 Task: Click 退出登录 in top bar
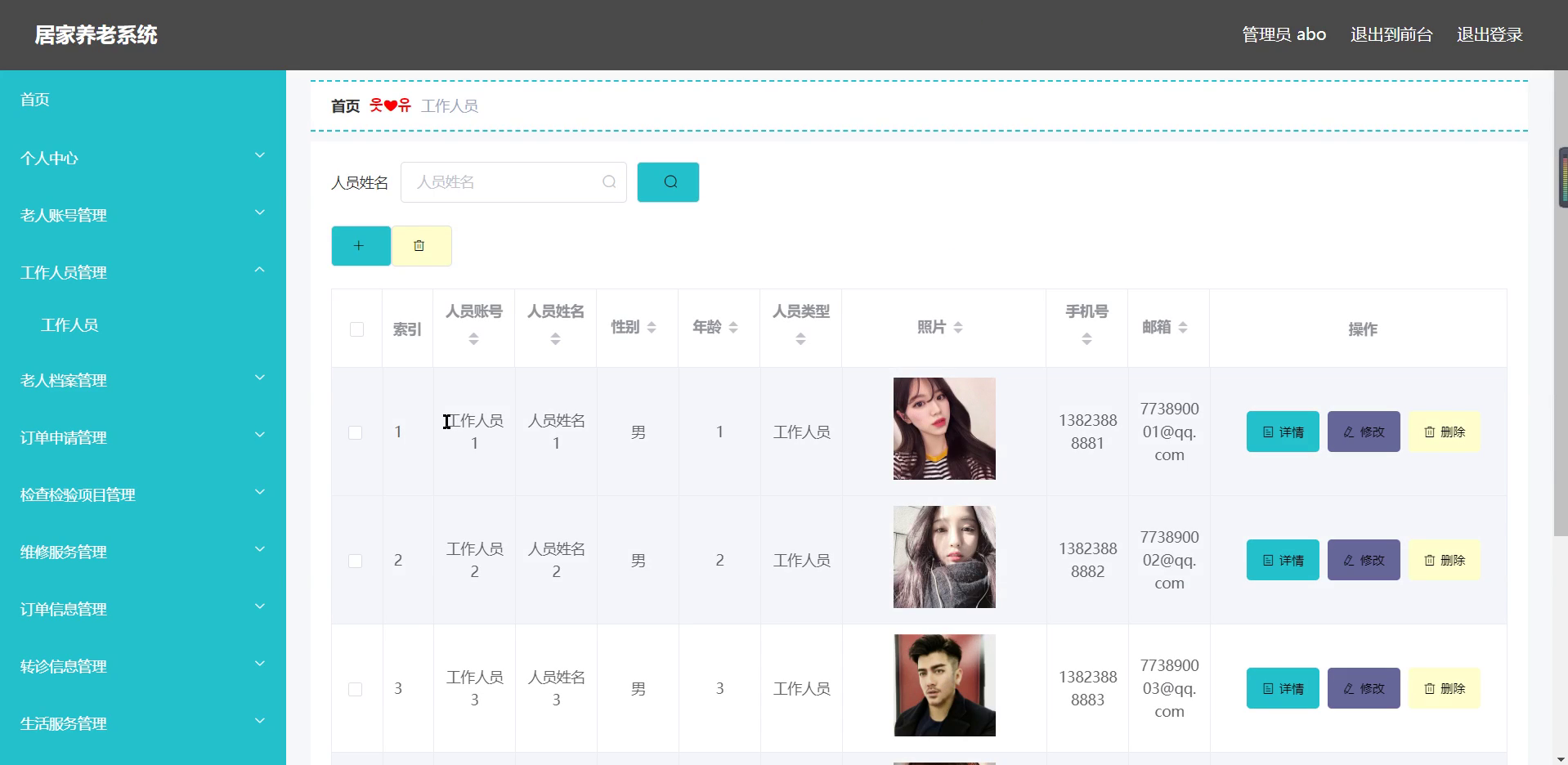click(x=1490, y=34)
